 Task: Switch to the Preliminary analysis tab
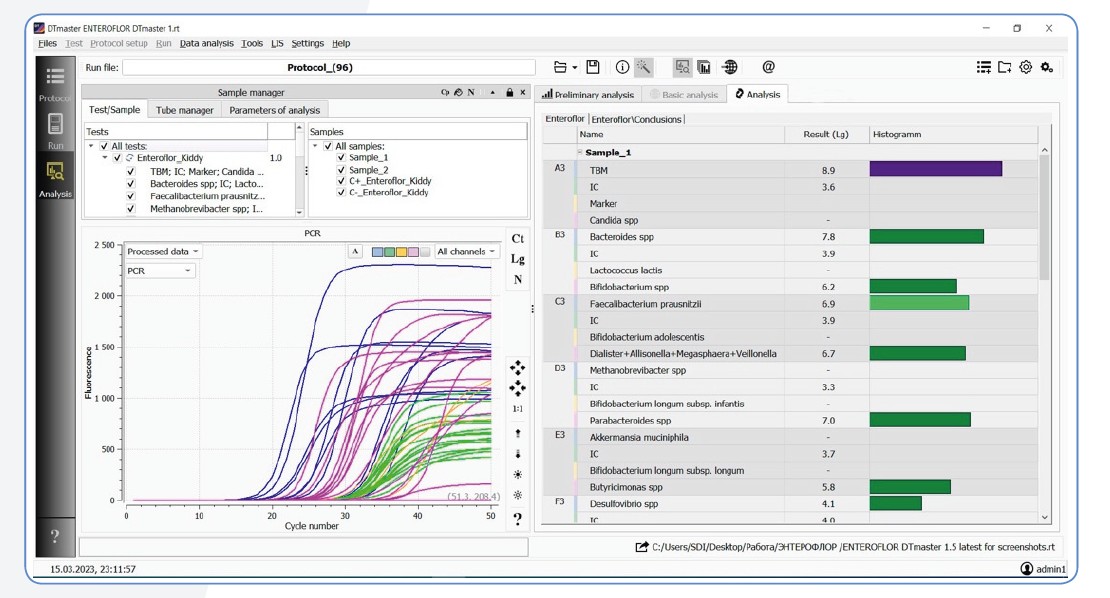click(x=588, y=95)
